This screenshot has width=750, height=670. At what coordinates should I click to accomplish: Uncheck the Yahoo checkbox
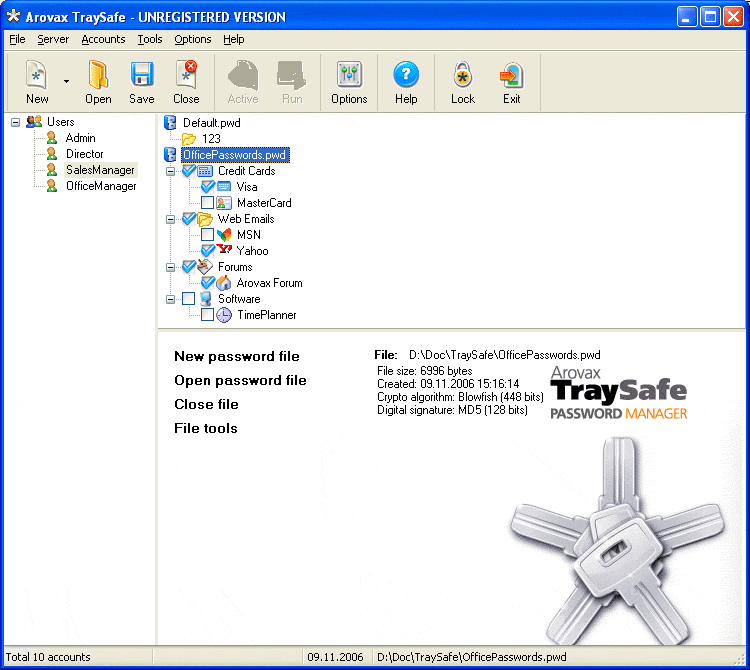point(208,251)
